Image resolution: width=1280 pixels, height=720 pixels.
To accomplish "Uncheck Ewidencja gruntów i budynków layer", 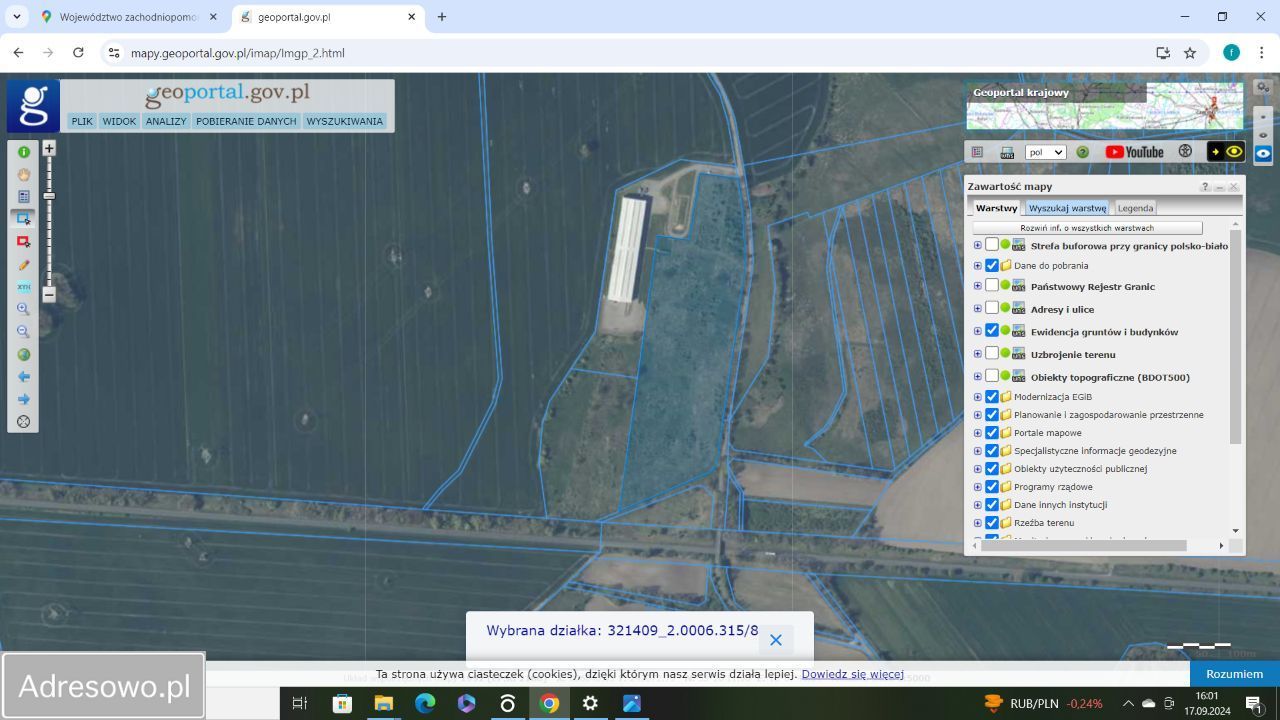I will pos(992,331).
